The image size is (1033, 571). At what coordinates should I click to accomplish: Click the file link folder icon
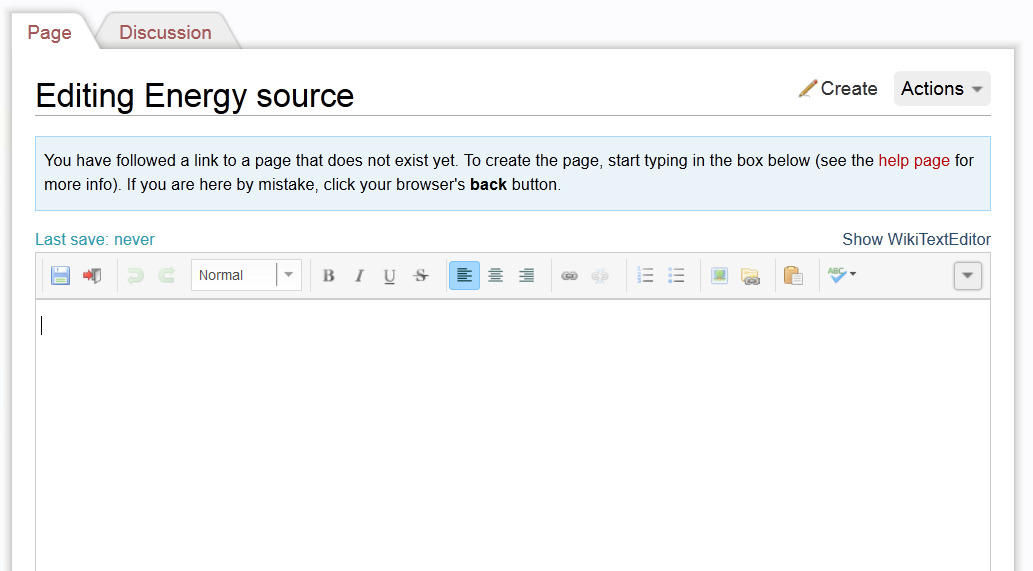pos(750,276)
